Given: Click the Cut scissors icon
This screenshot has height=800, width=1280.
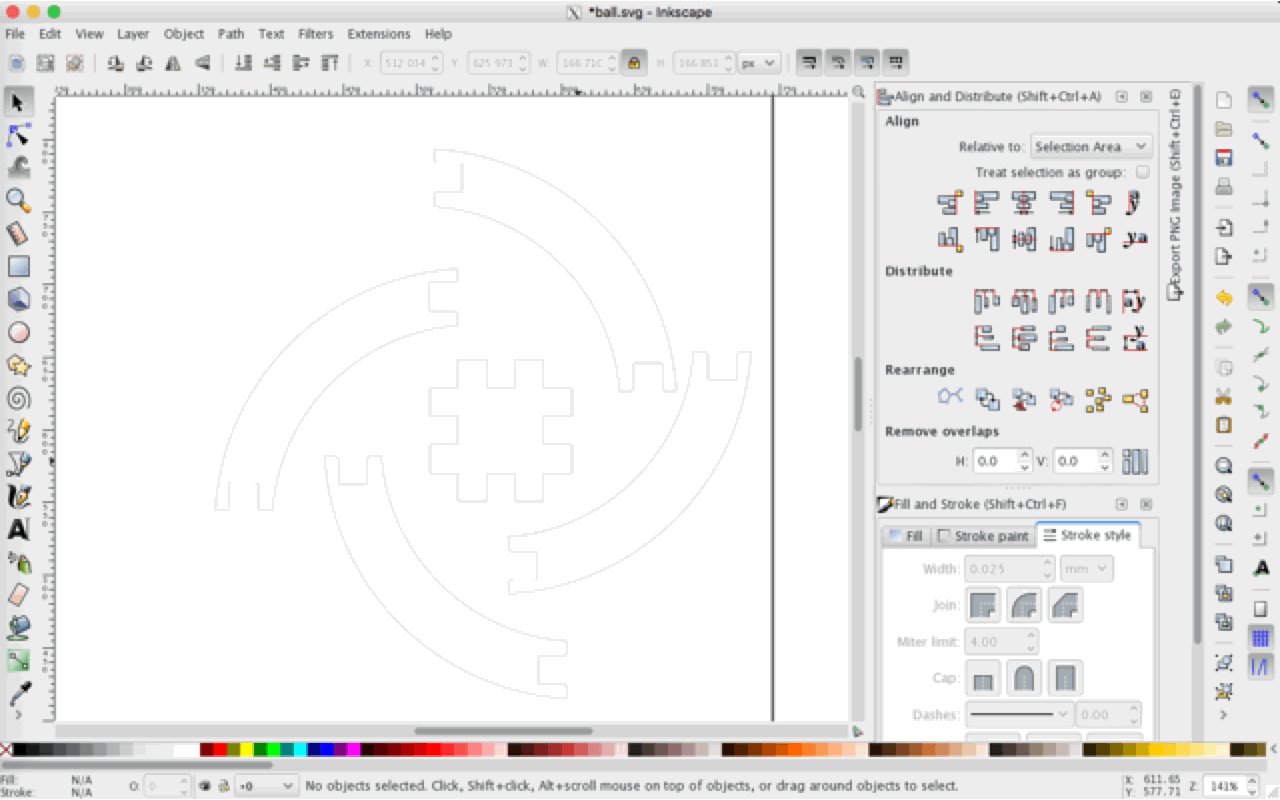Looking at the screenshot, I should pyautogui.click(x=1223, y=396).
